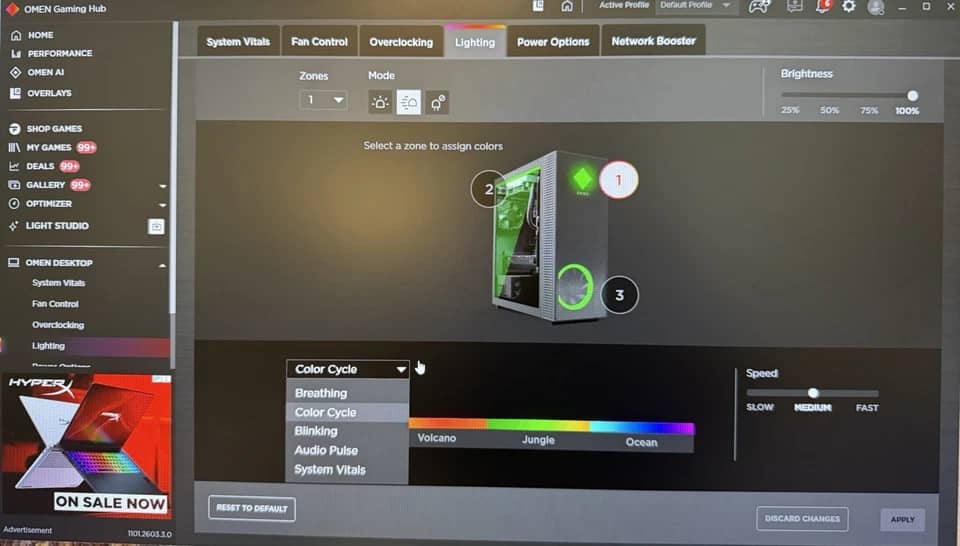Open the Active Profile dropdown
The image size is (960, 546).
696,6
